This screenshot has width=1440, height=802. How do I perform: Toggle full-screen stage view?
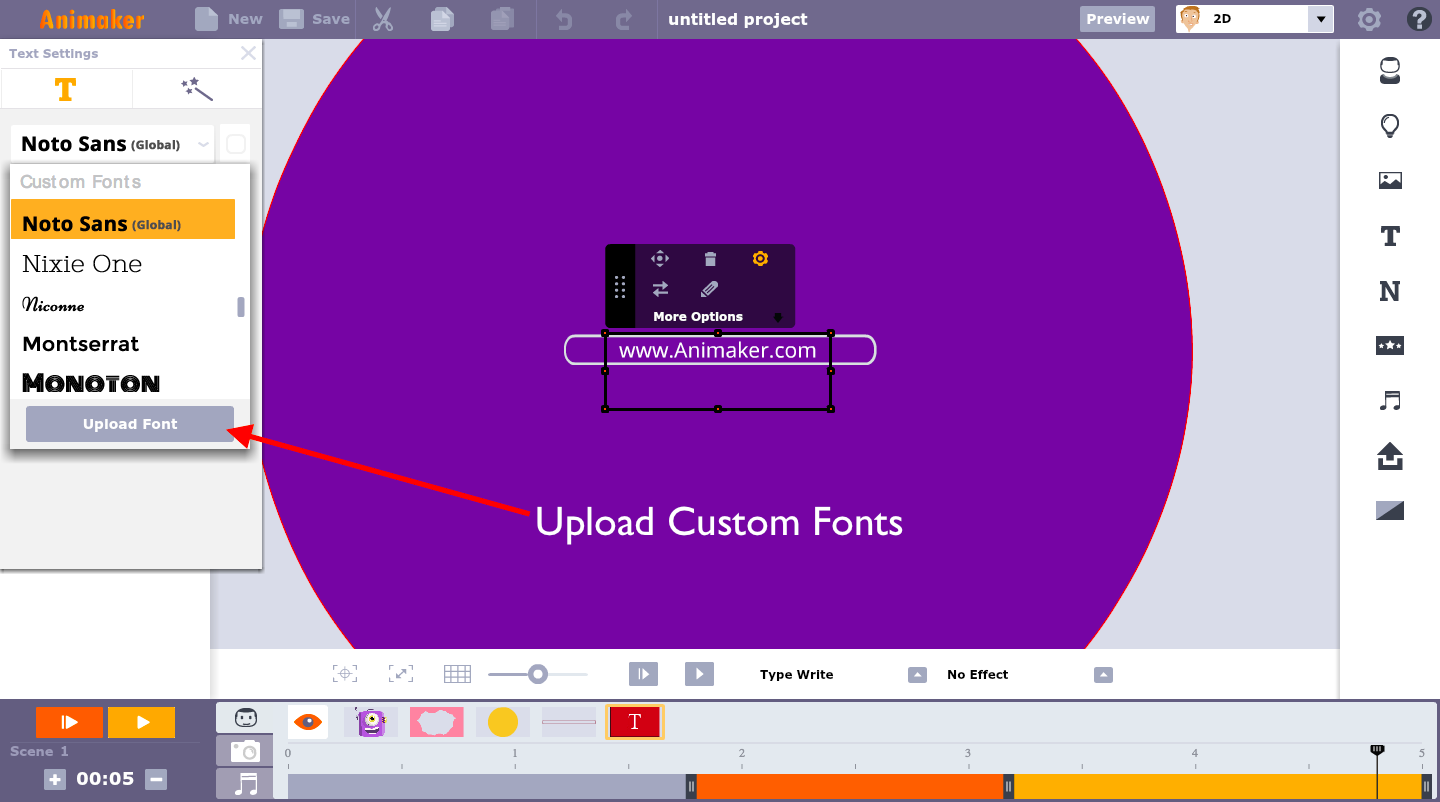401,674
